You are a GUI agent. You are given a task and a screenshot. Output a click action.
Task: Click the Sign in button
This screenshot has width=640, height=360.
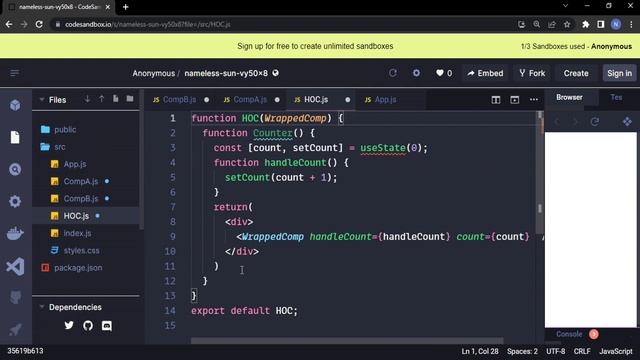(619, 73)
